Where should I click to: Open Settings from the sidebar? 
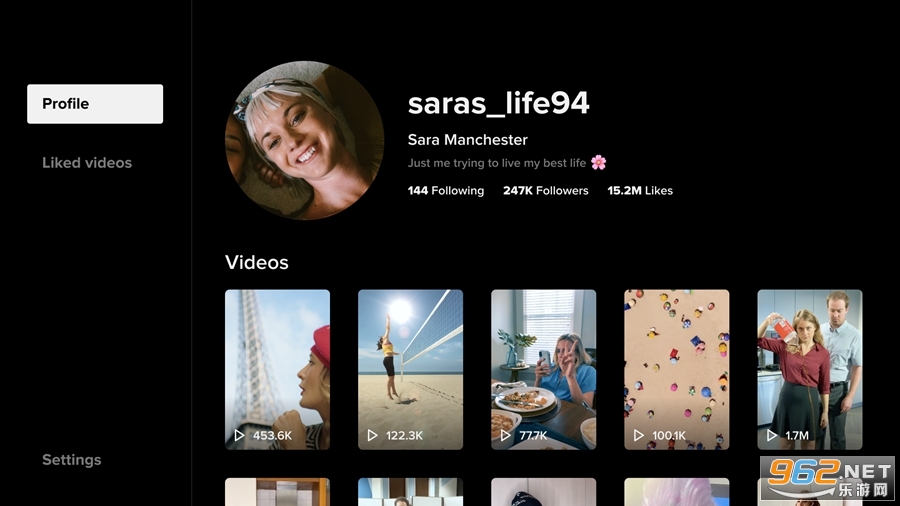coord(72,460)
